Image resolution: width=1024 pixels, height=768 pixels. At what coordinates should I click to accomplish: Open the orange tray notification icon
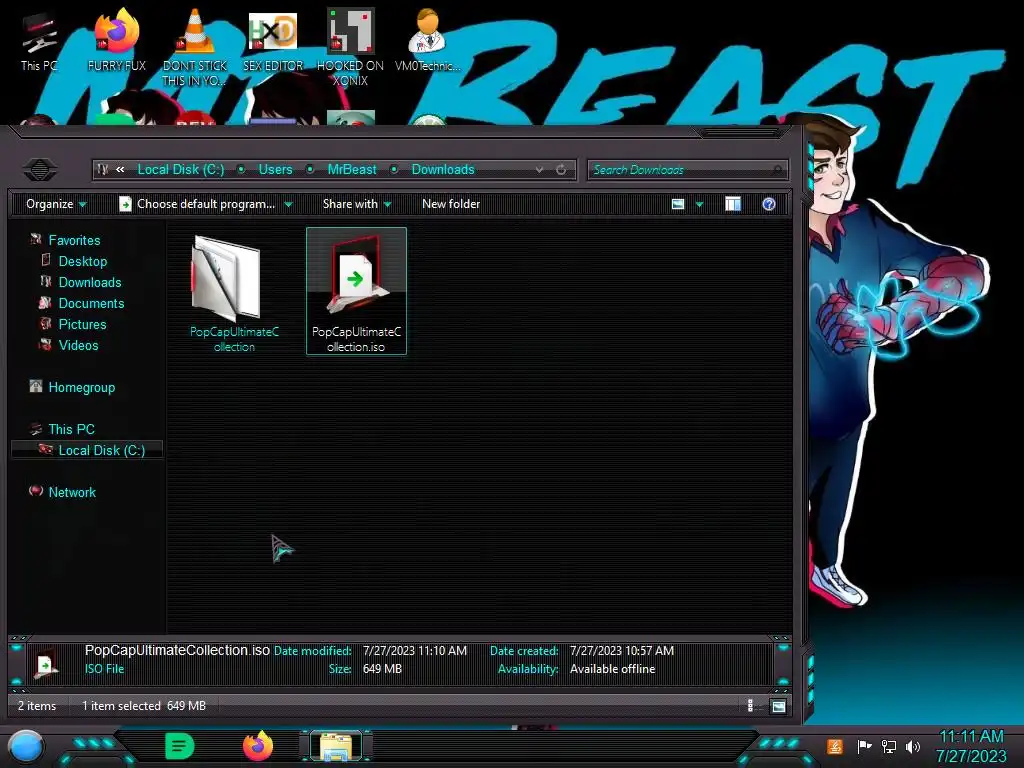[x=835, y=746]
